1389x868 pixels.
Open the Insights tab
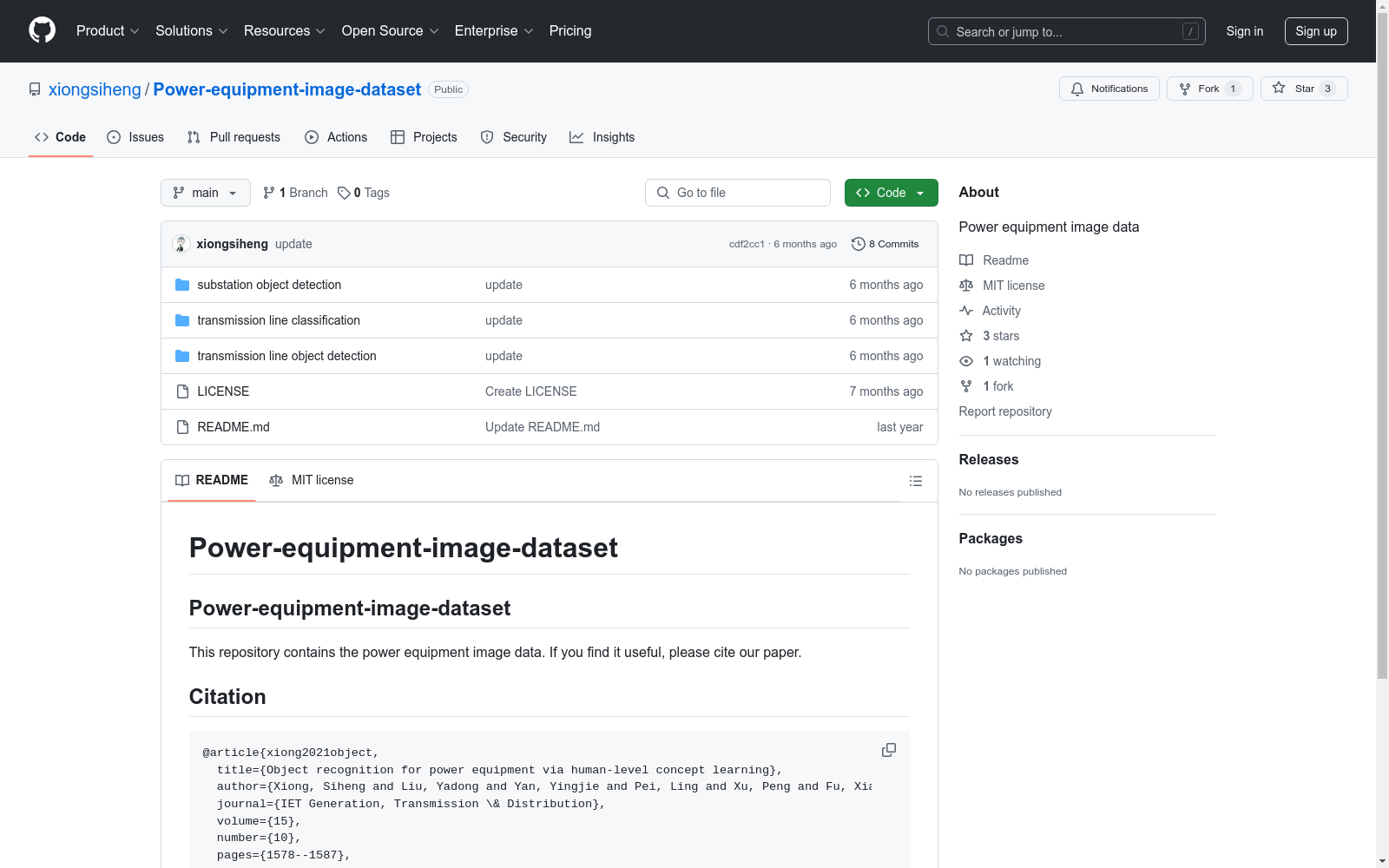(602, 137)
